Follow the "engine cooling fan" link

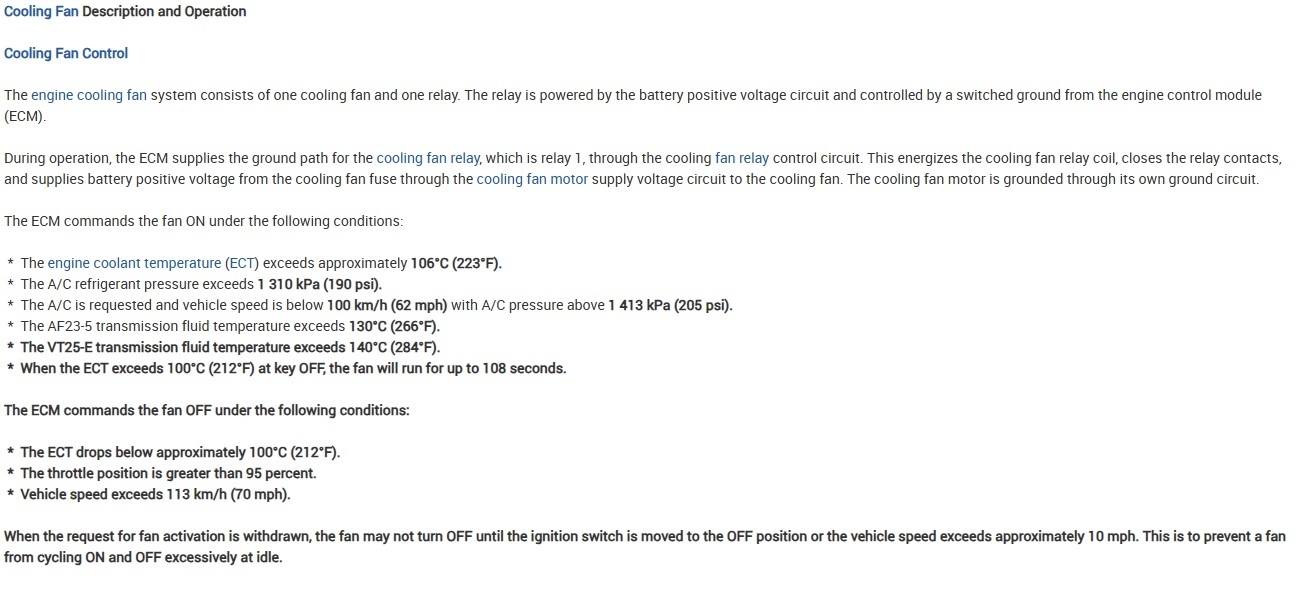click(89, 96)
